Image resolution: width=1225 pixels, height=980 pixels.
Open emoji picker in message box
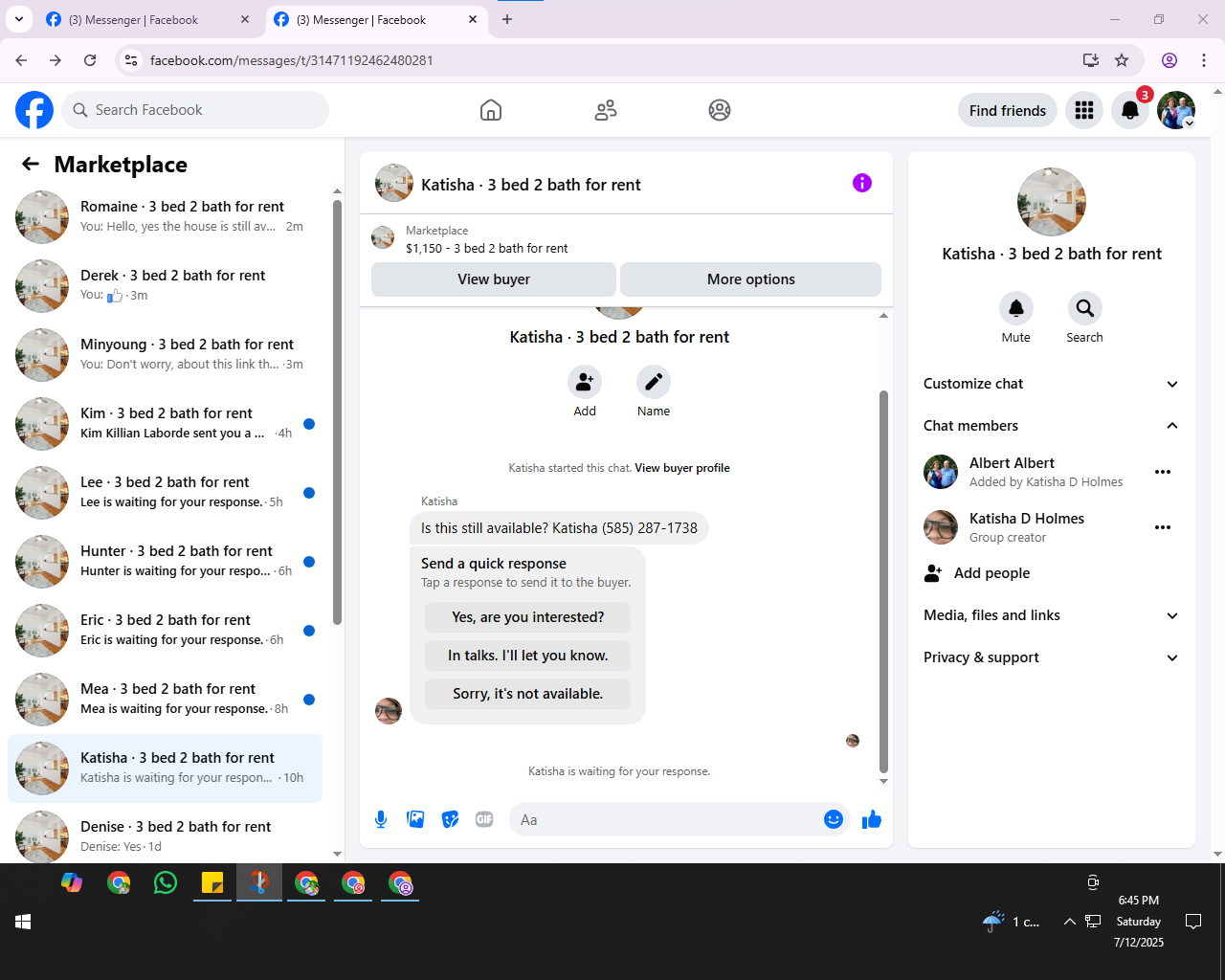pyautogui.click(x=834, y=819)
